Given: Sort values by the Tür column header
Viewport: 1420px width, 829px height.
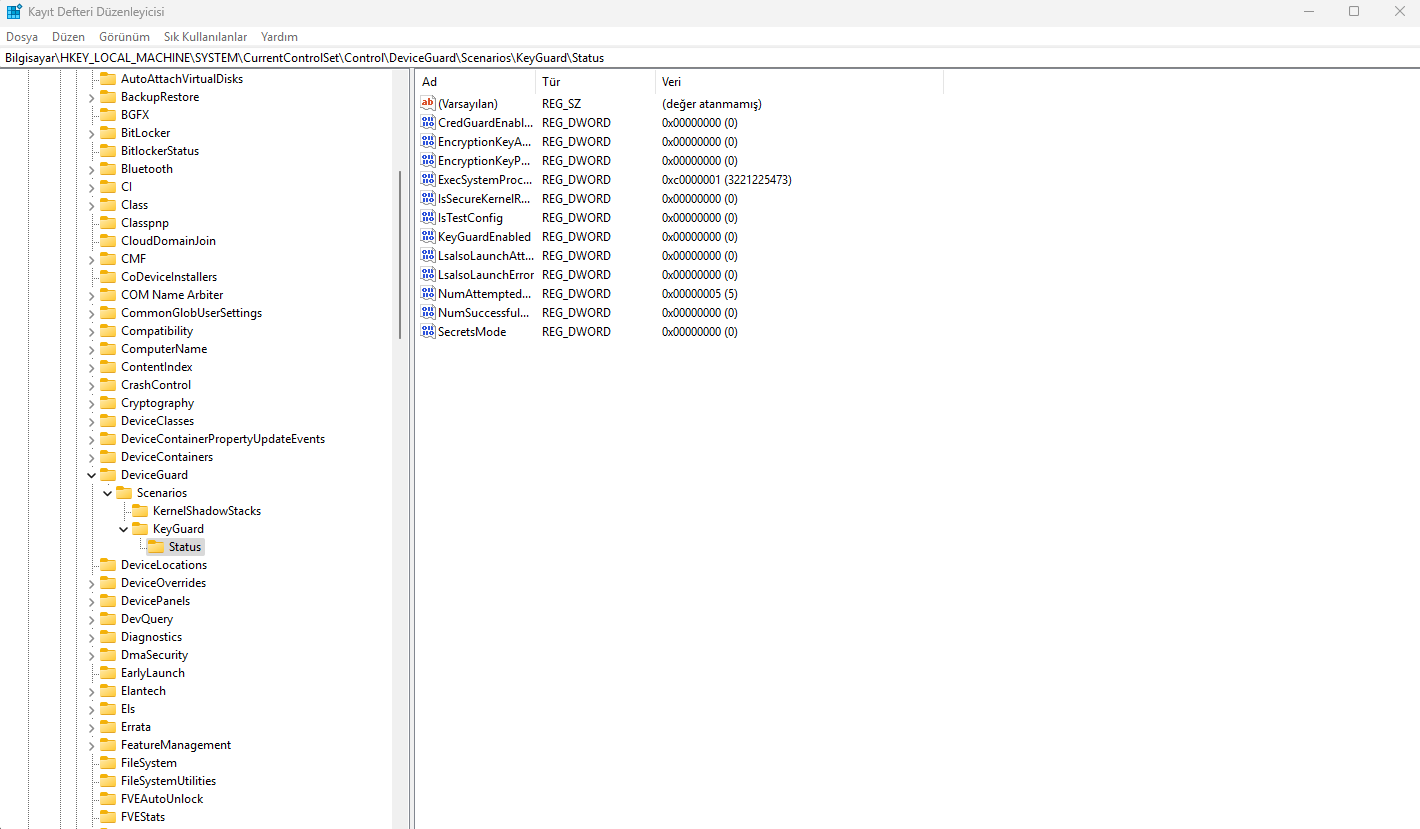Looking at the screenshot, I should (x=595, y=82).
